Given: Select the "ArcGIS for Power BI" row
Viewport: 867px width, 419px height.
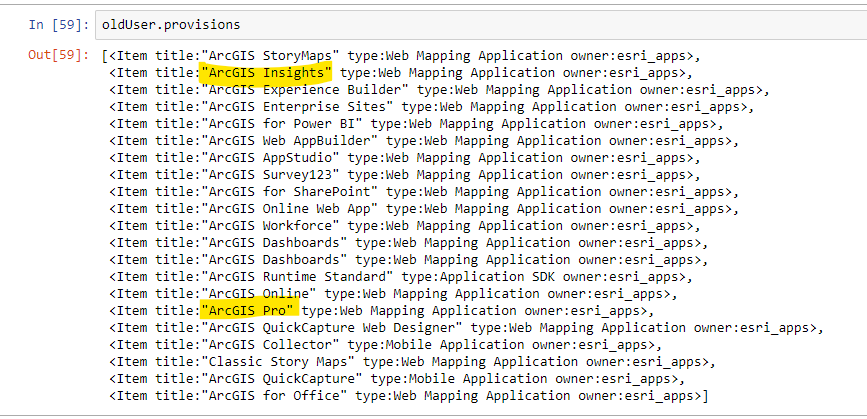Looking at the screenshot, I should click(x=416, y=124).
